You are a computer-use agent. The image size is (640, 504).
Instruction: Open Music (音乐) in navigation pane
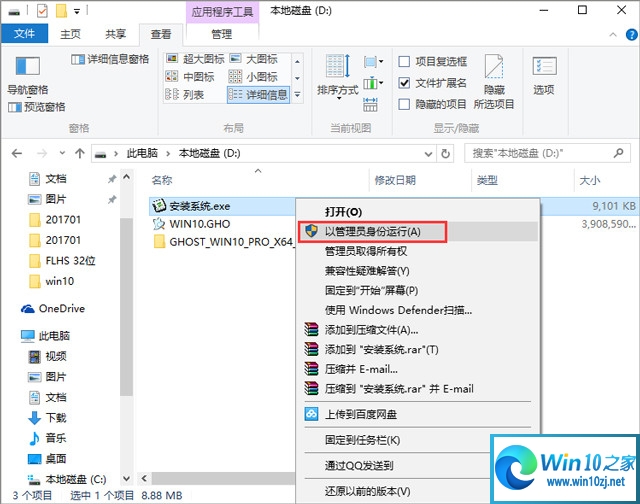click(x=47, y=438)
